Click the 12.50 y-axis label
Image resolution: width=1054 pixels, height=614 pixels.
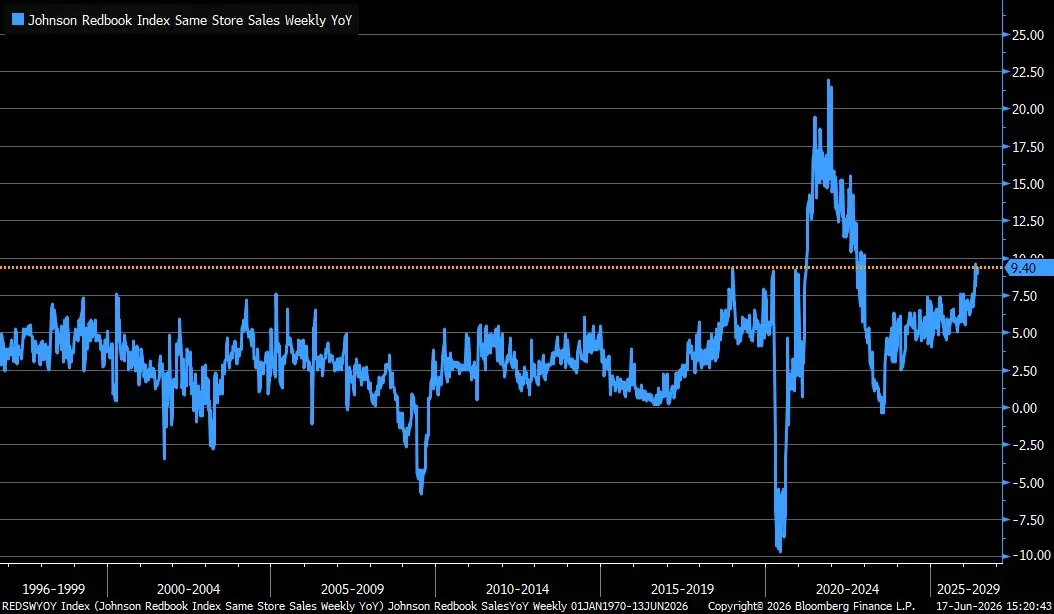click(1028, 221)
